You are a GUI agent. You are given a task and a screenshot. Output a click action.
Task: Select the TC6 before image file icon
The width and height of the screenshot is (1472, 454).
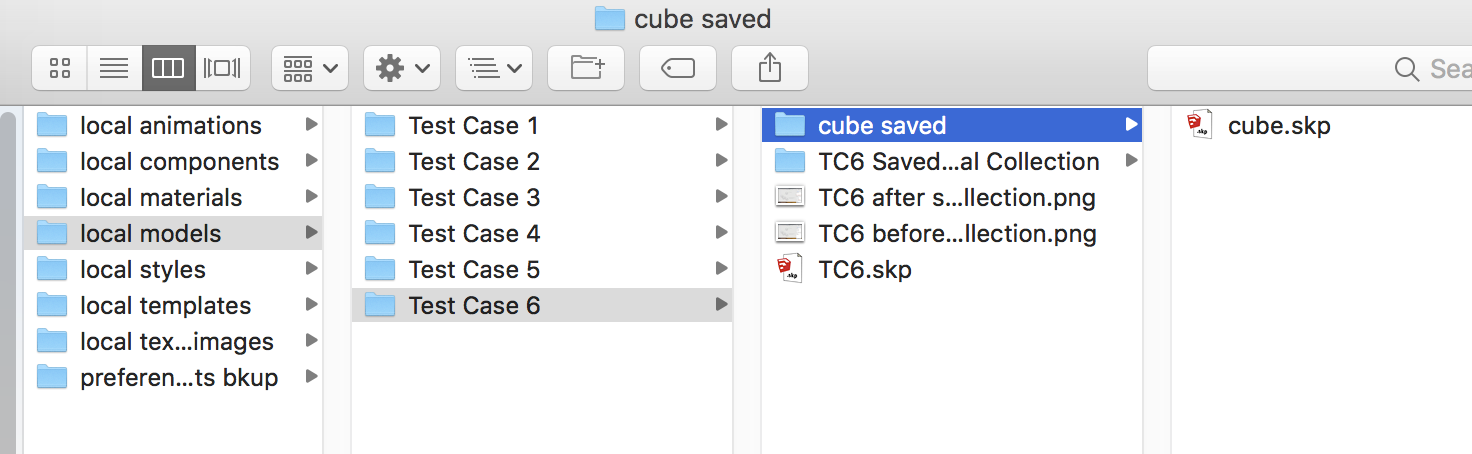tap(790, 233)
